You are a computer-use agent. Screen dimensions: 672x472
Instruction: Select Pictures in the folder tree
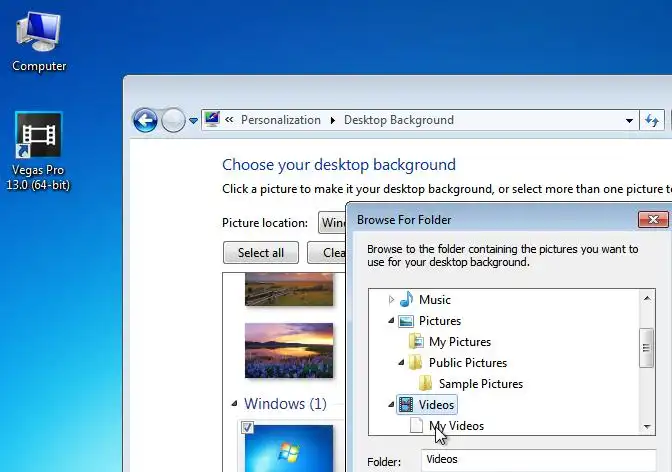pos(440,321)
